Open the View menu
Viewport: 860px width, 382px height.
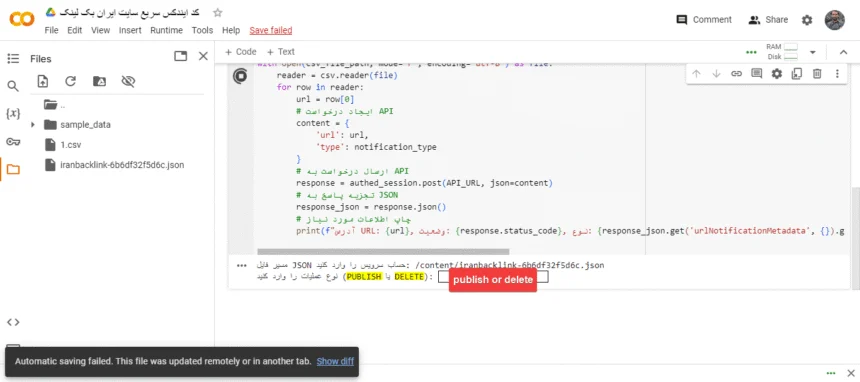[100, 30]
